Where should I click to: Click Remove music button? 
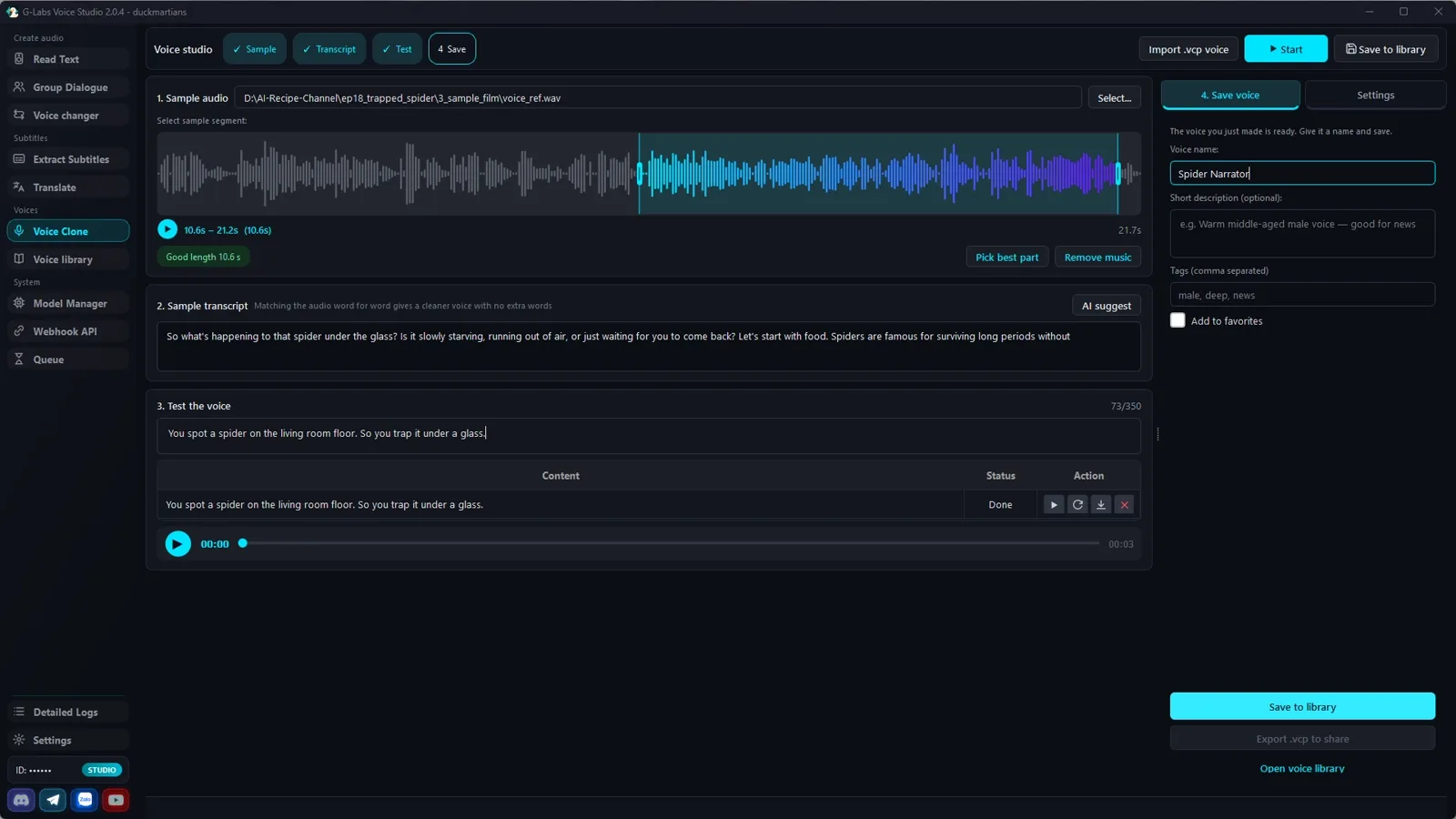[x=1098, y=258]
